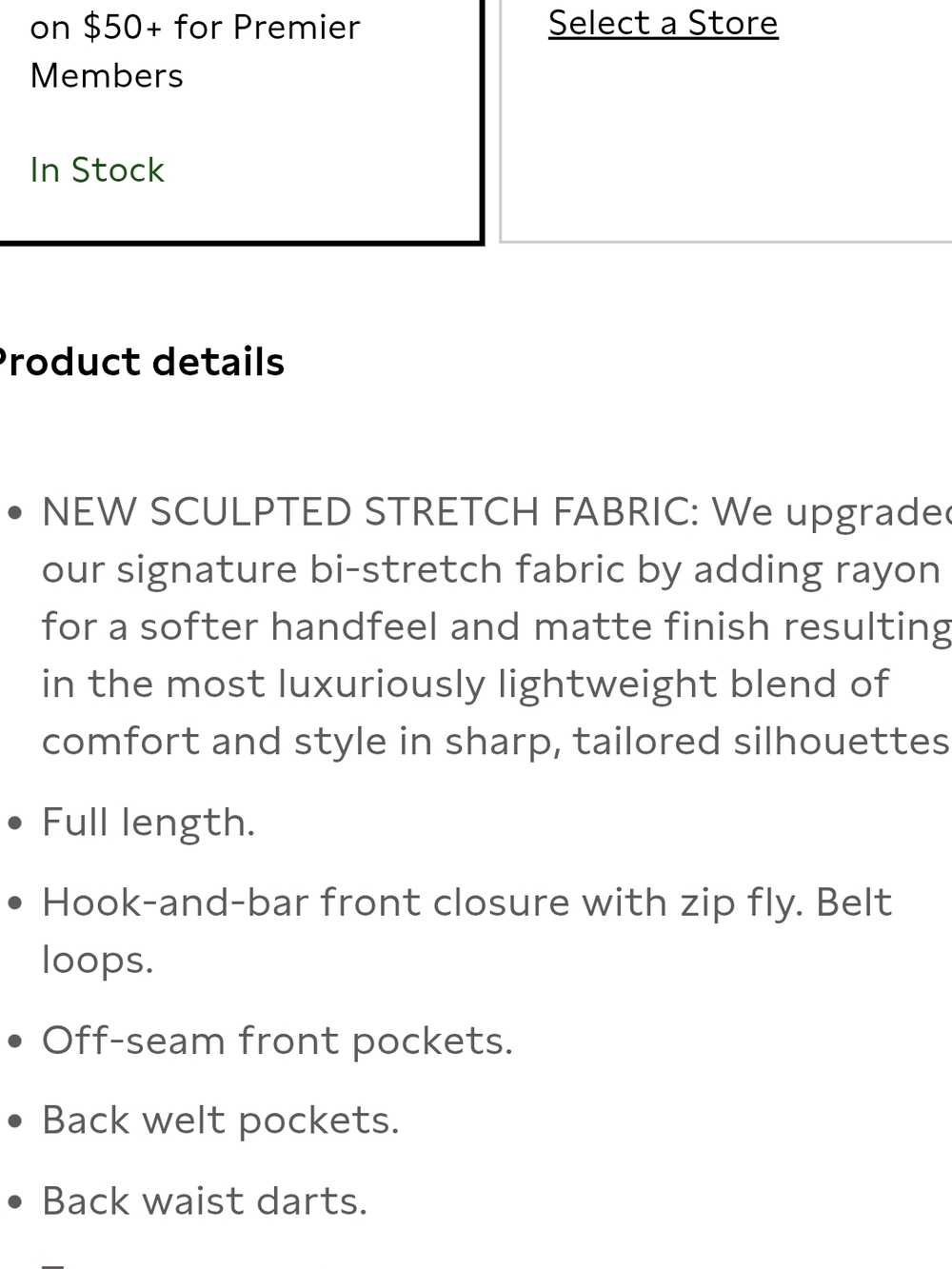952x1269 pixels.
Task: Click the 'loops.' text line
Action: coord(97,959)
